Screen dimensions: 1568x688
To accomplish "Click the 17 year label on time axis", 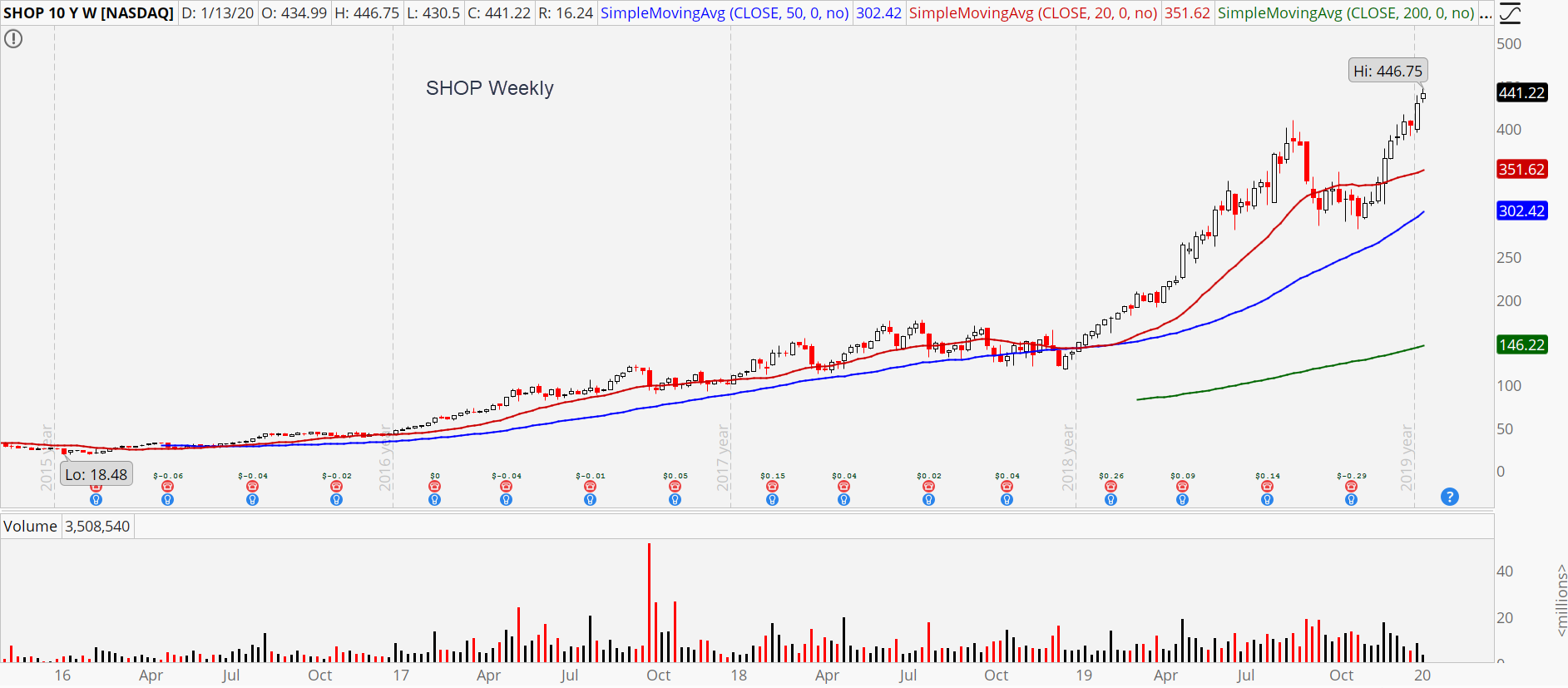I will coord(401,676).
